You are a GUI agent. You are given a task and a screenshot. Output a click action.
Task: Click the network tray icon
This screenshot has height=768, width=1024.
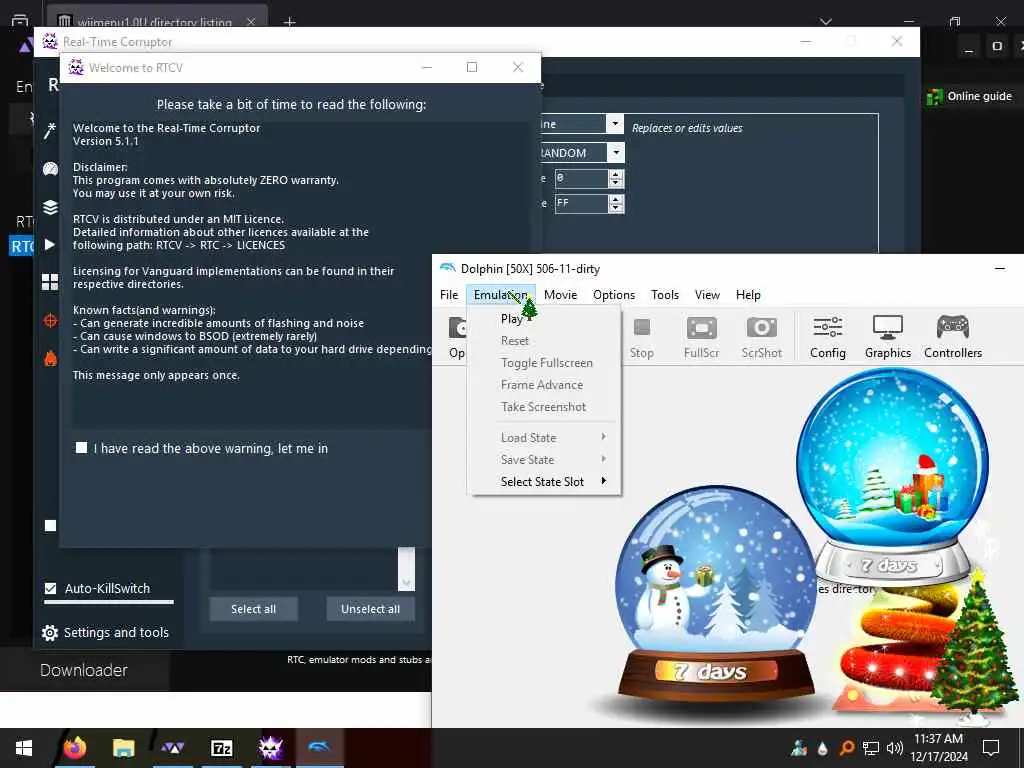[x=871, y=748]
